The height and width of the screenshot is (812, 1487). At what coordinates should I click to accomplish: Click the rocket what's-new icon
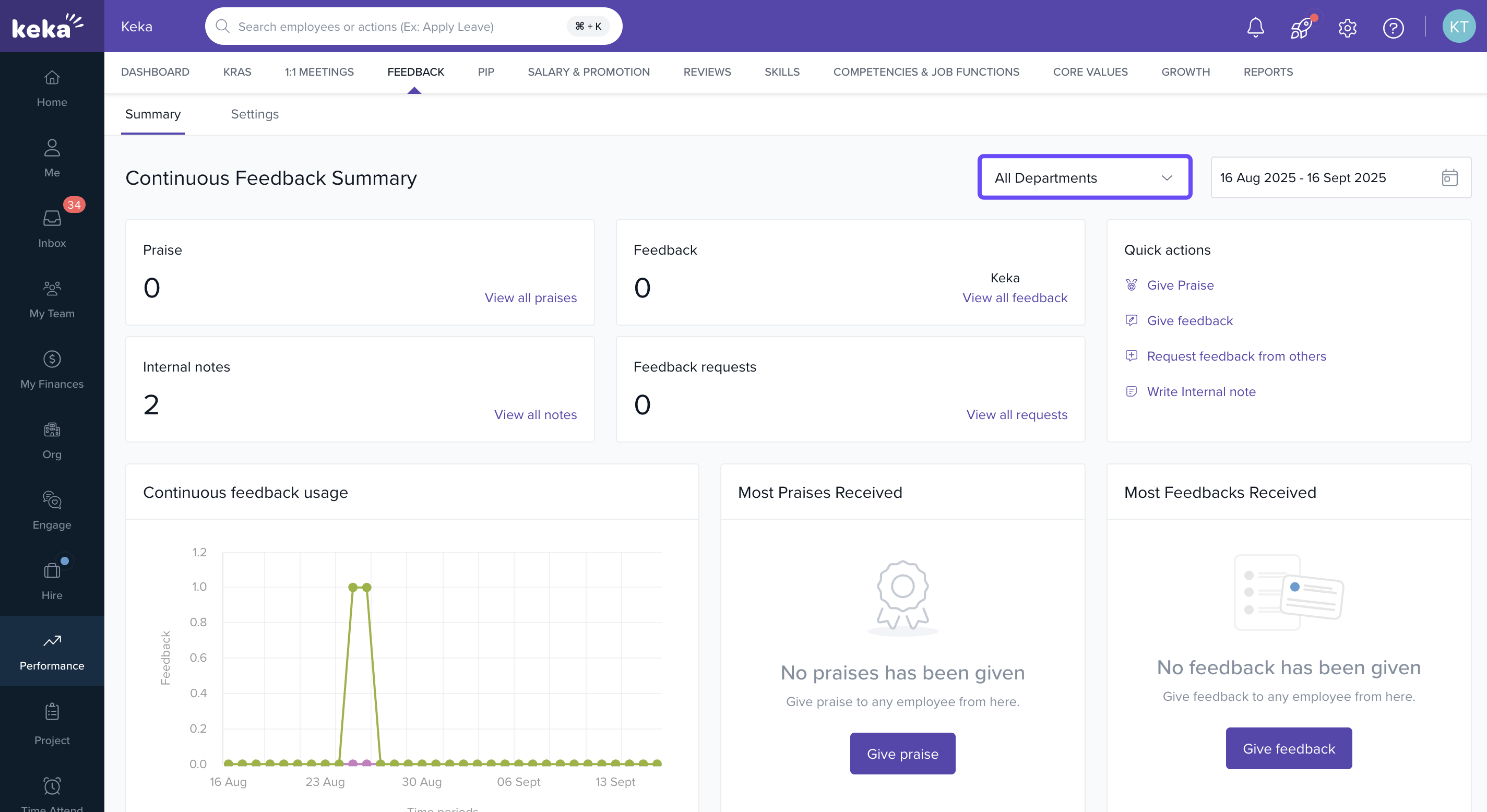point(1301,27)
